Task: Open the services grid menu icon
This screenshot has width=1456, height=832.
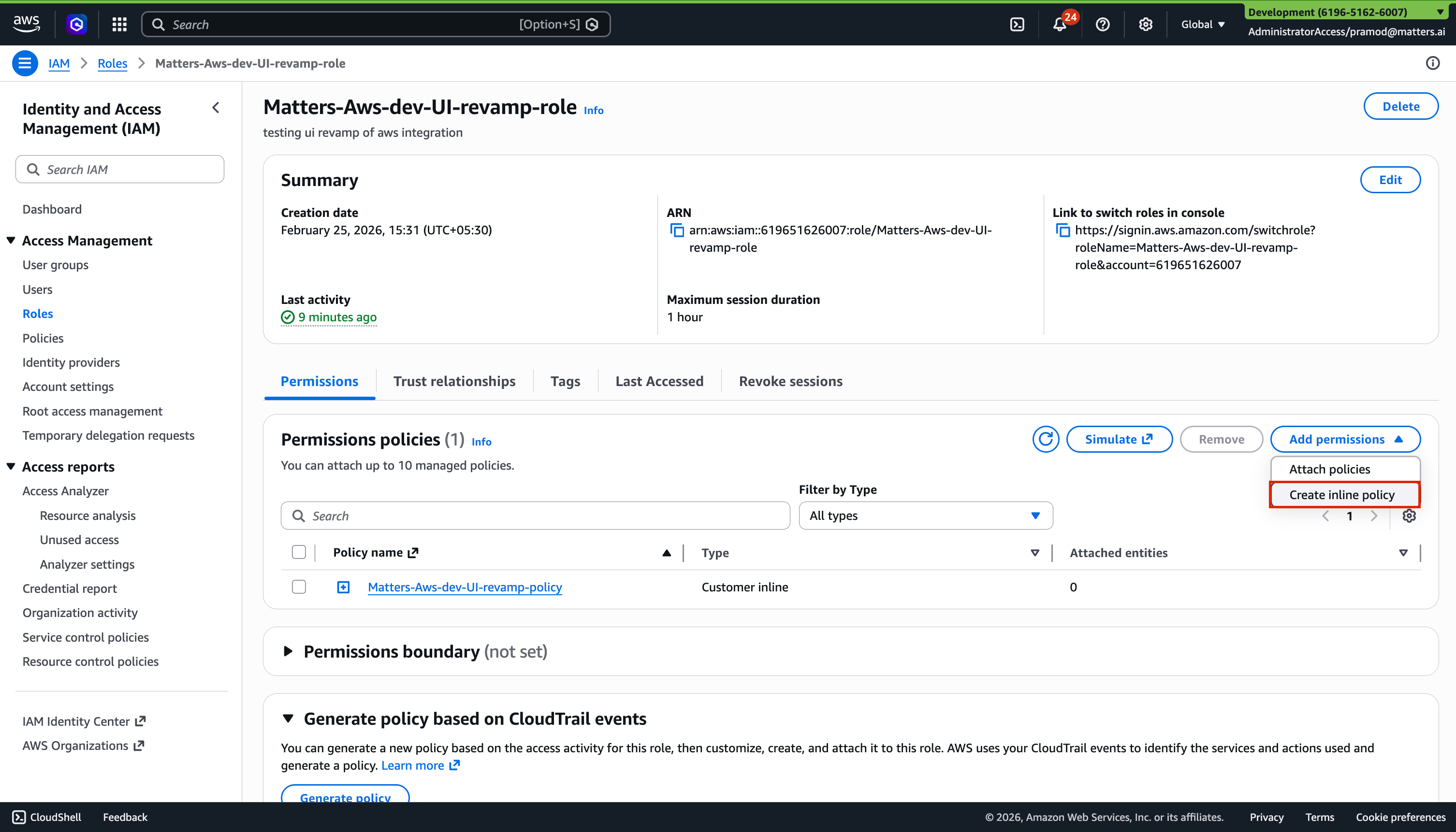Action: tap(119, 24)
